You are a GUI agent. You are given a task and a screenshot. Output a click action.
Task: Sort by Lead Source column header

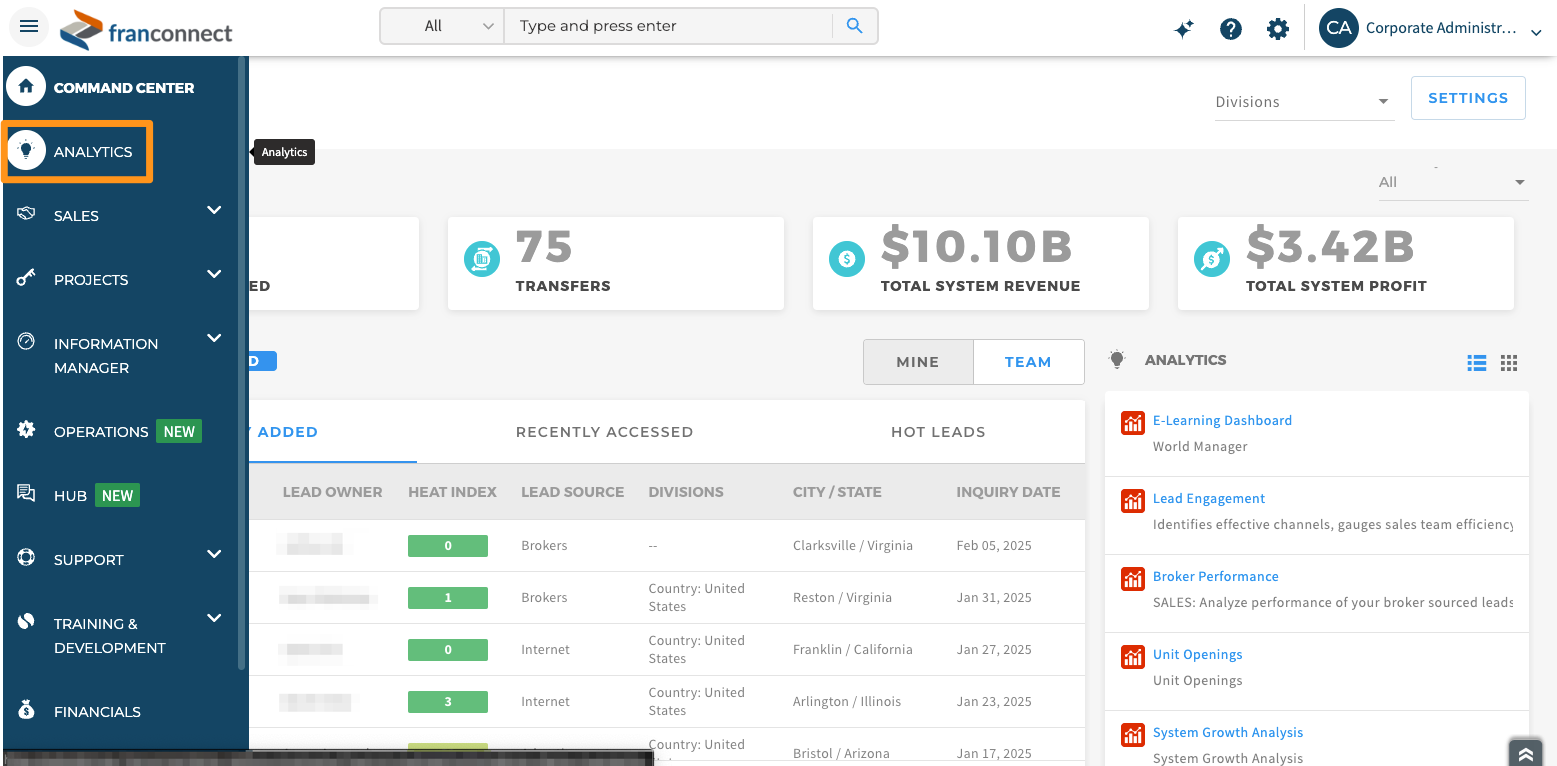tap(572, 492)
